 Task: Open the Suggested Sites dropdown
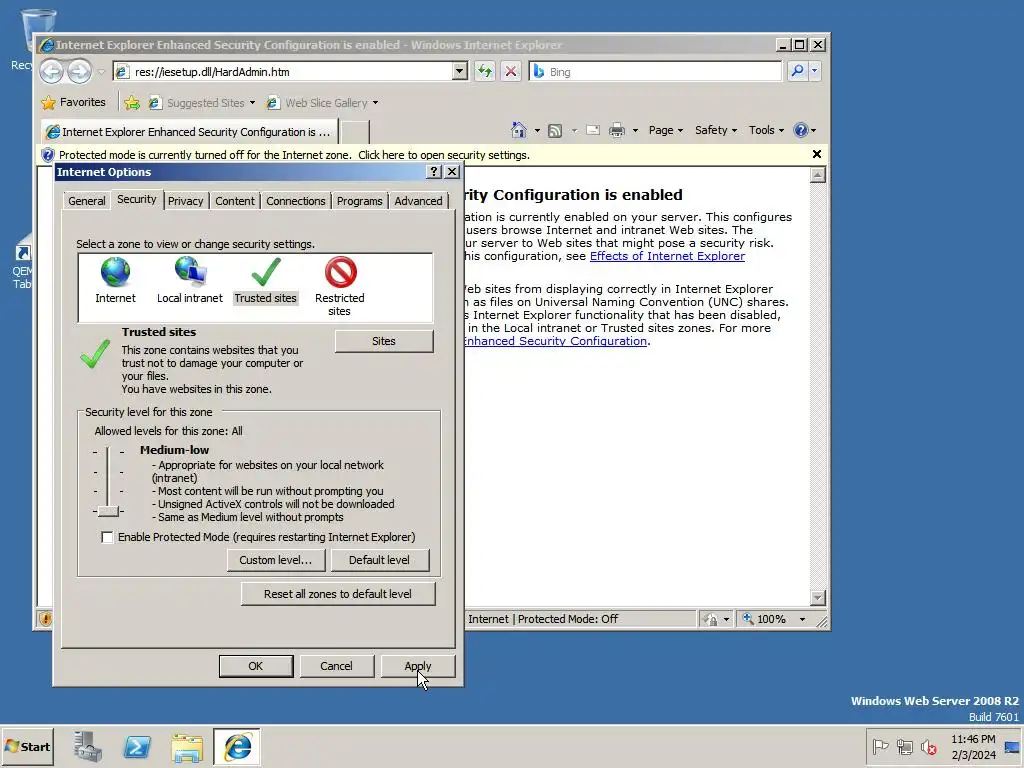pos(252,103)
